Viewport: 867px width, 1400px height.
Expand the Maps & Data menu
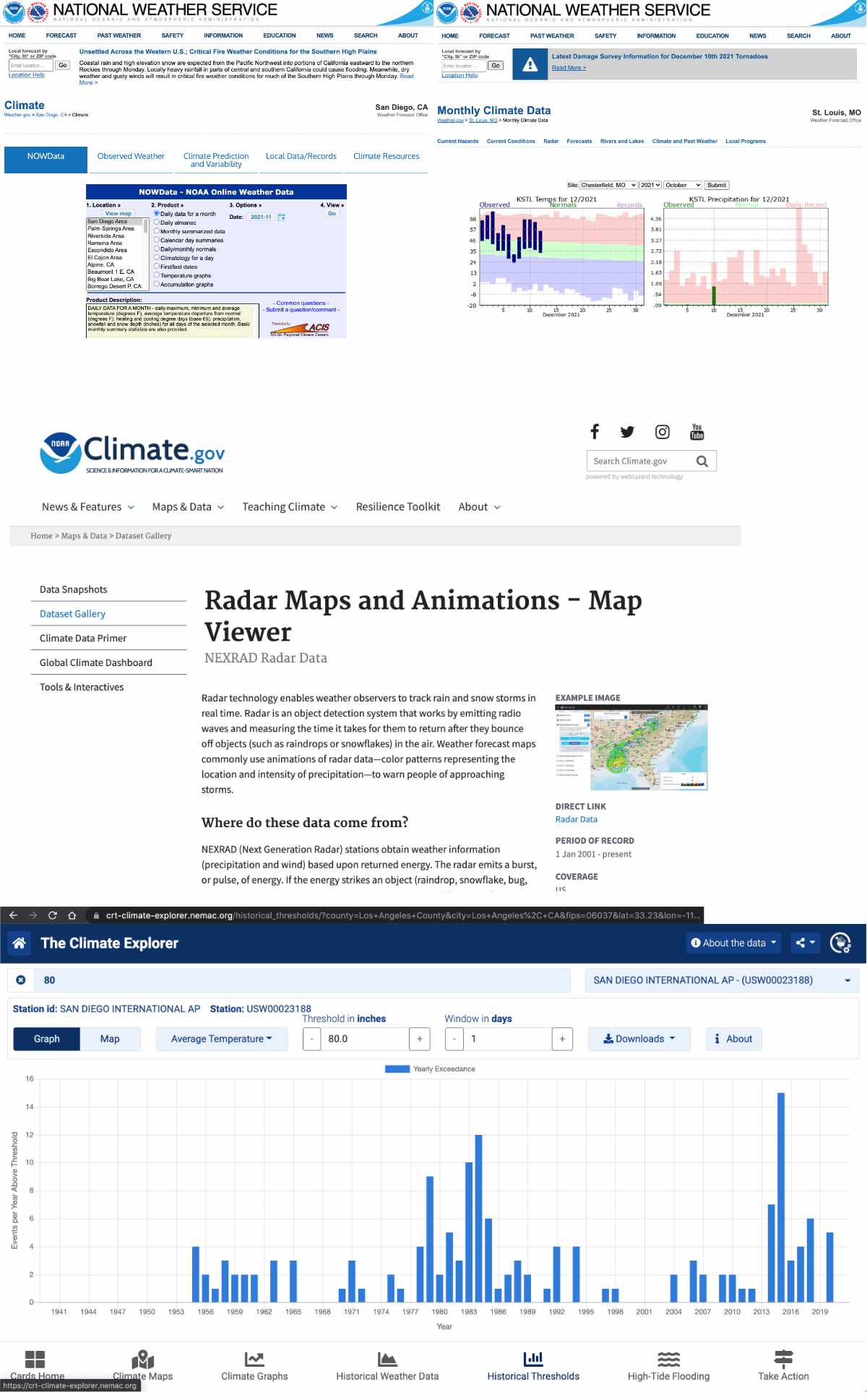pyautogui.click(x=188, y=507)
